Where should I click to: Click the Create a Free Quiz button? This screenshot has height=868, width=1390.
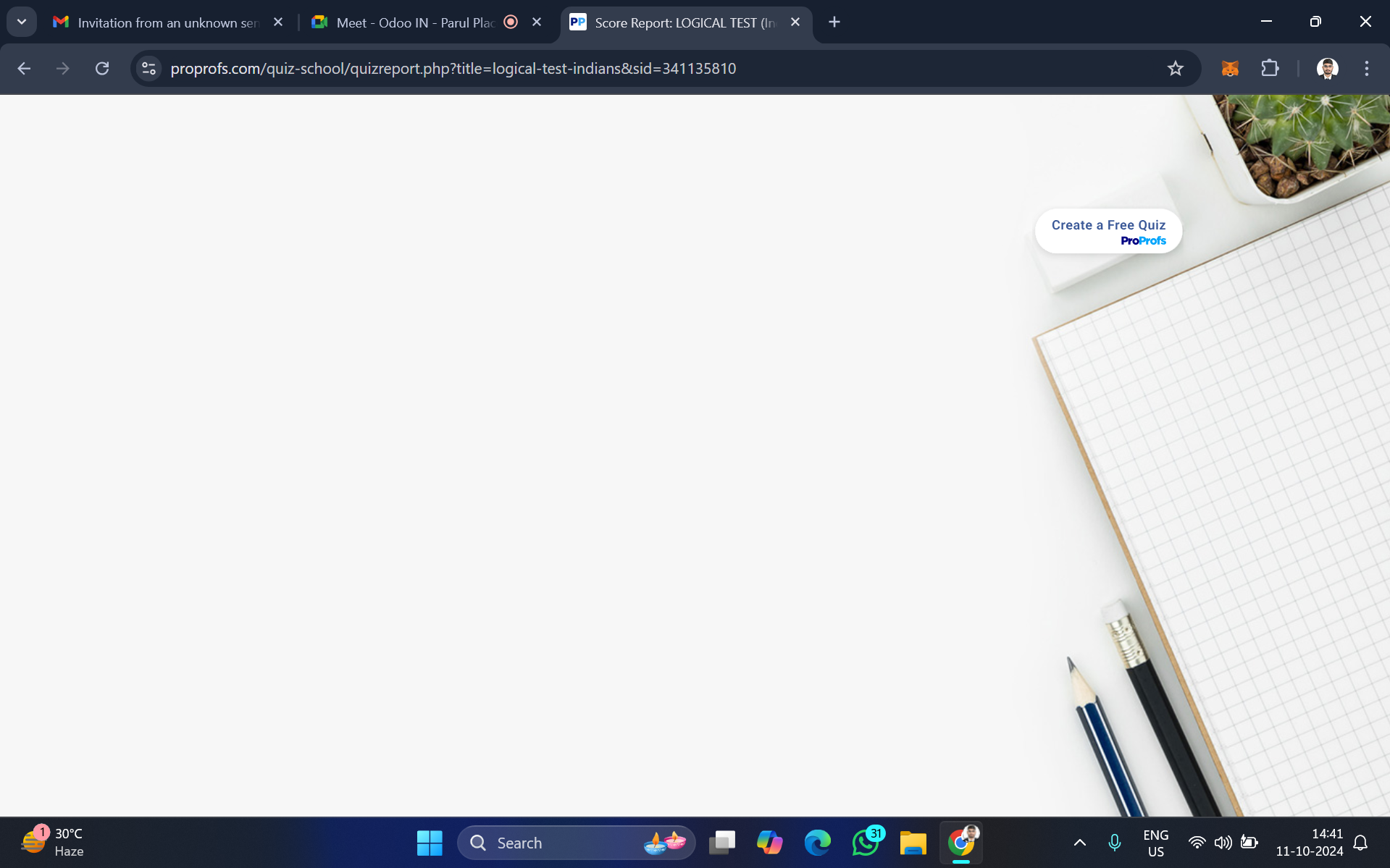pos(1108,232)
